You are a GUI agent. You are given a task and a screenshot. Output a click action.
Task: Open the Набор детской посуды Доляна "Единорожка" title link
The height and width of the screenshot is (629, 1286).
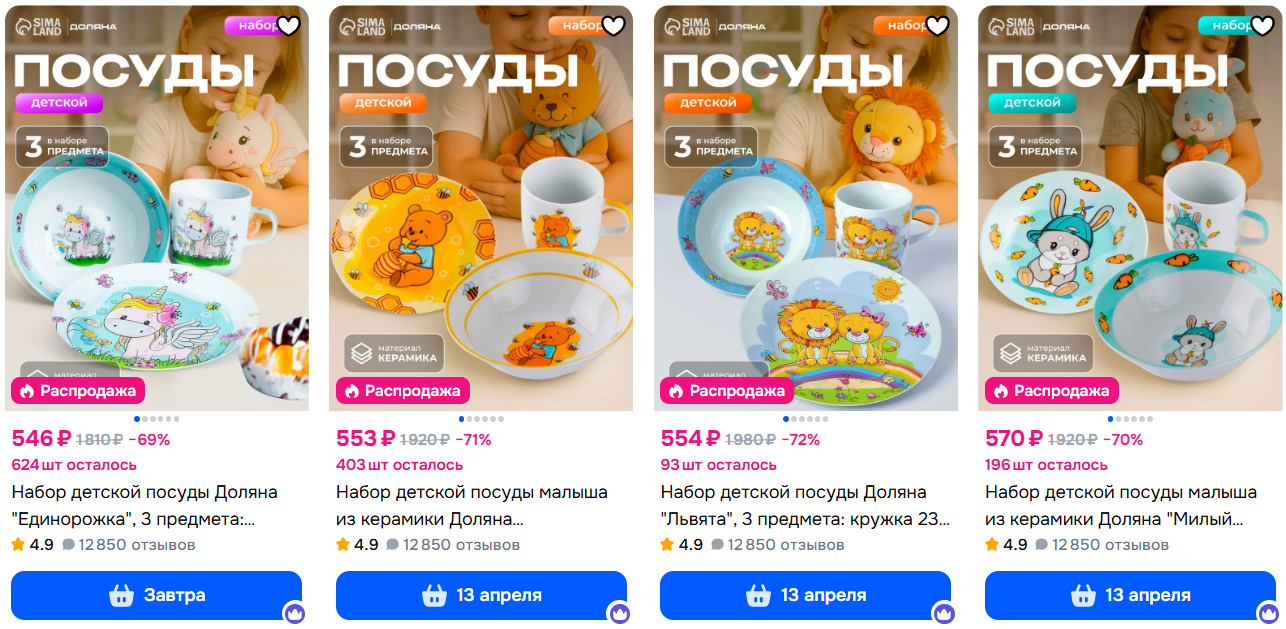(145, 506)
